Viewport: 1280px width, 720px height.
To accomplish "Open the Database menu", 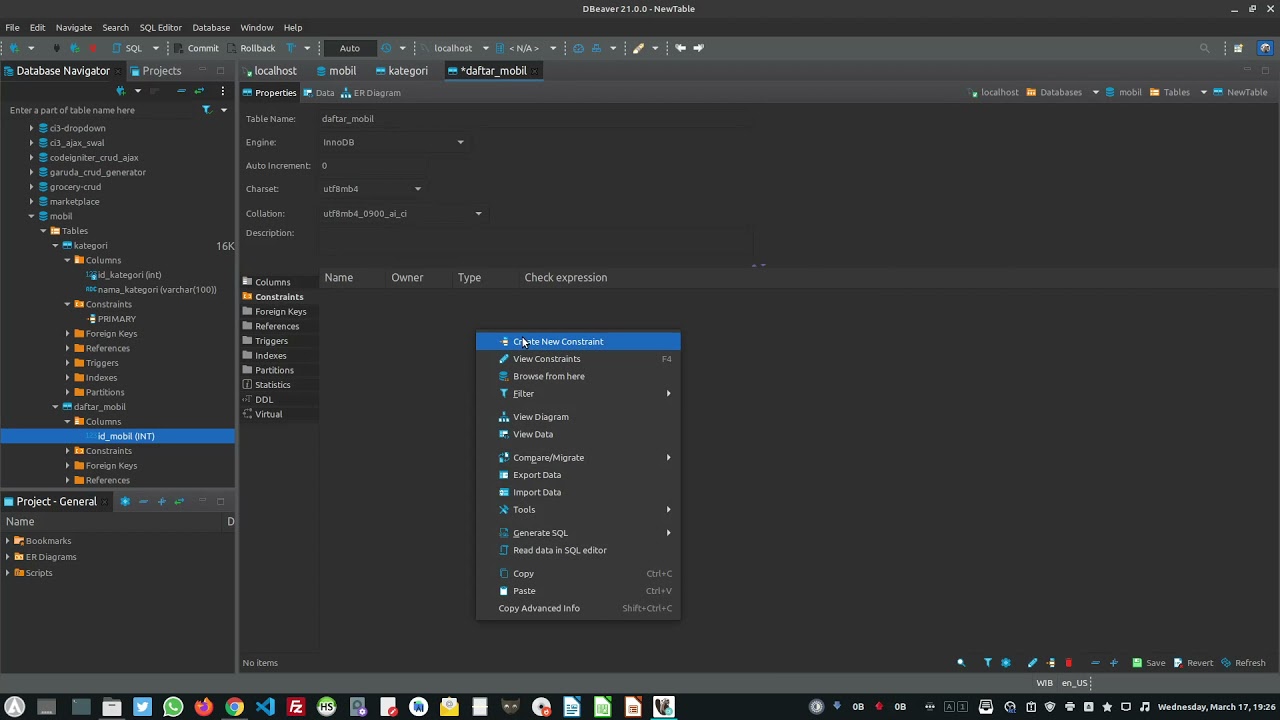I will pyautogui.click(x=211, y=27).
